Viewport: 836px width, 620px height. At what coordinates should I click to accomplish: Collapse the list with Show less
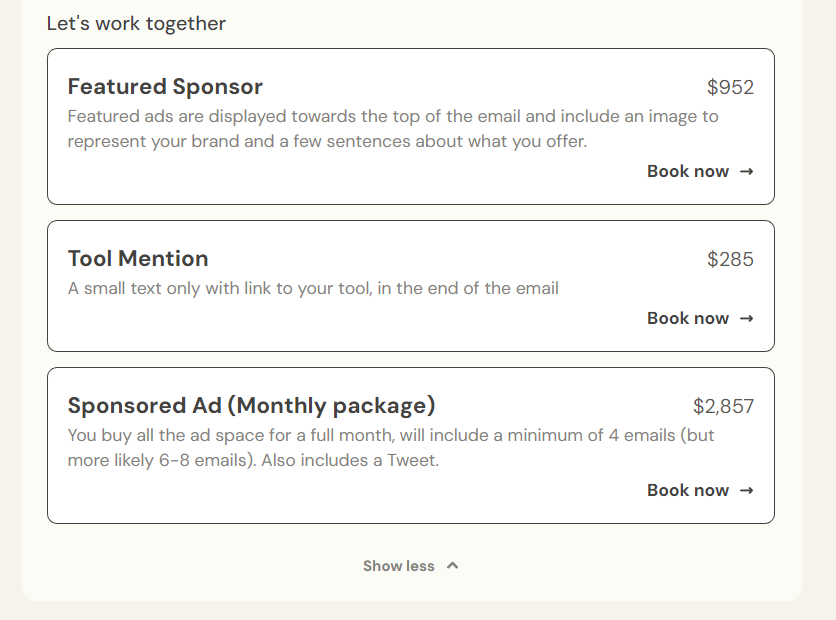[399, 566]
